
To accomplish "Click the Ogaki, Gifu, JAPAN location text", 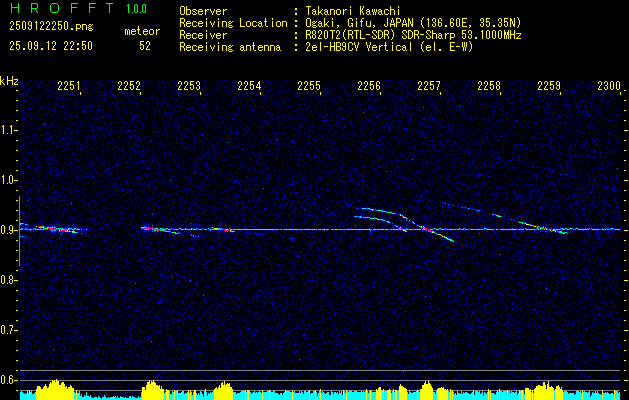I will [413, 23].
